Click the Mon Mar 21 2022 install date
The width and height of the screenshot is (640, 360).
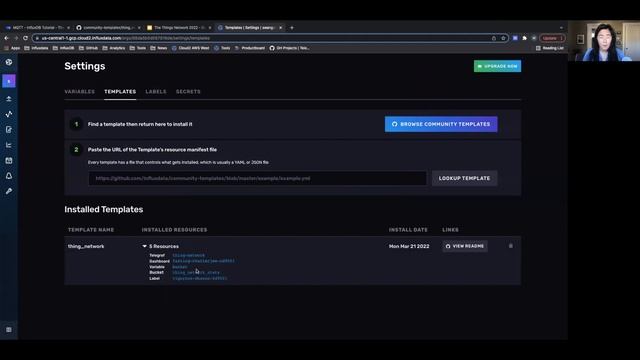(x=409, y=246)
